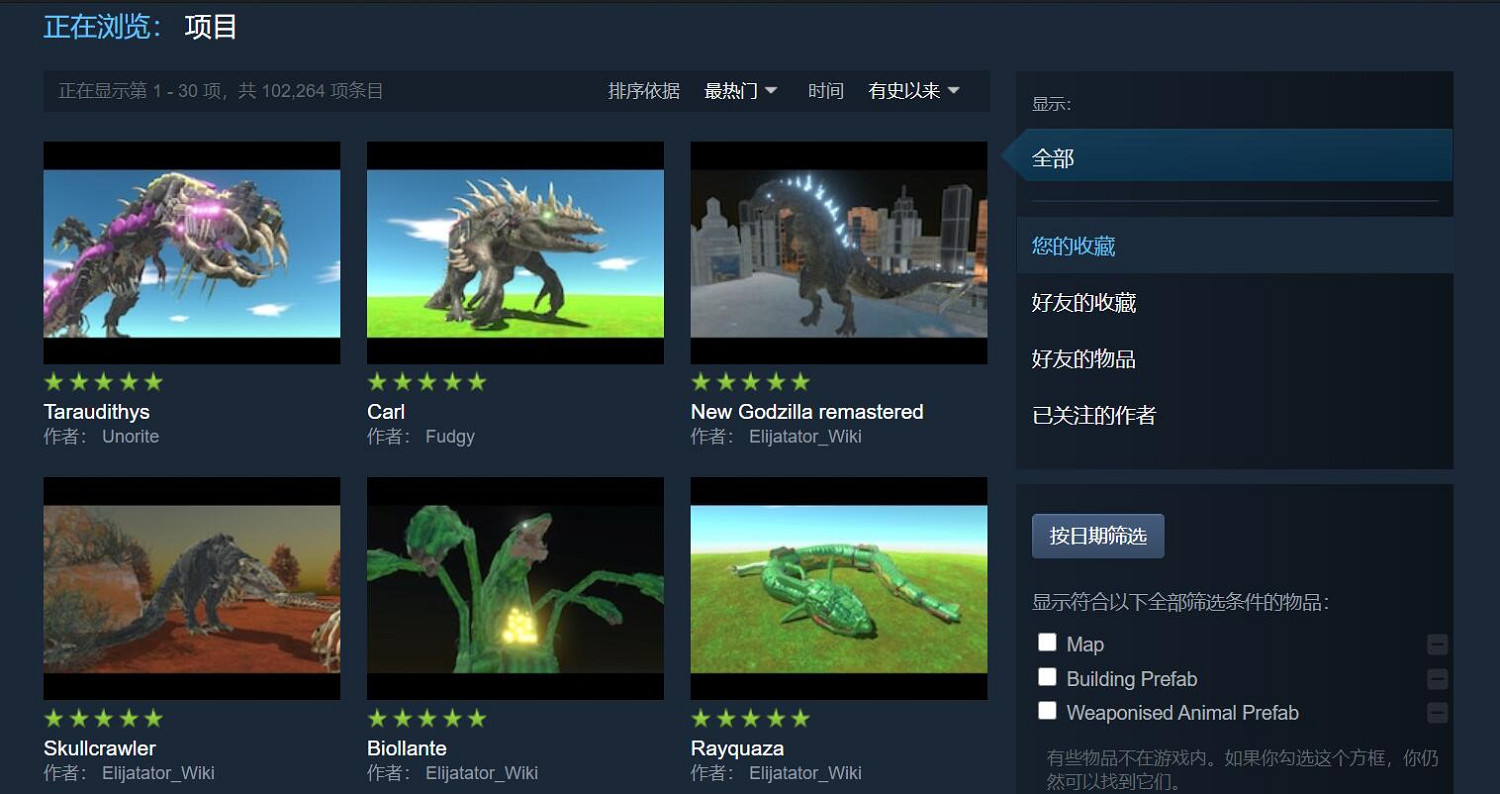
Task: Click the star rating below Carl
Action: [426, 381]
